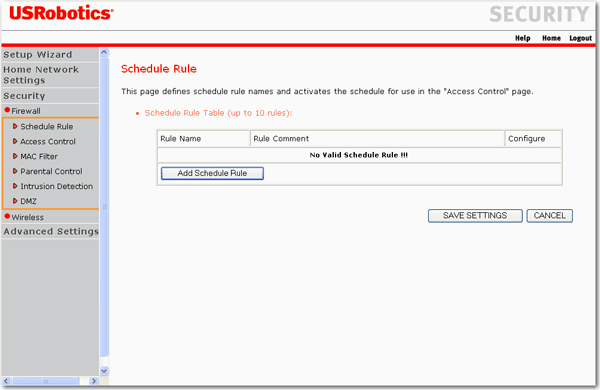
Task: Click arrow icon next to Schedule Rule
Action: click(x=15, y=126)
